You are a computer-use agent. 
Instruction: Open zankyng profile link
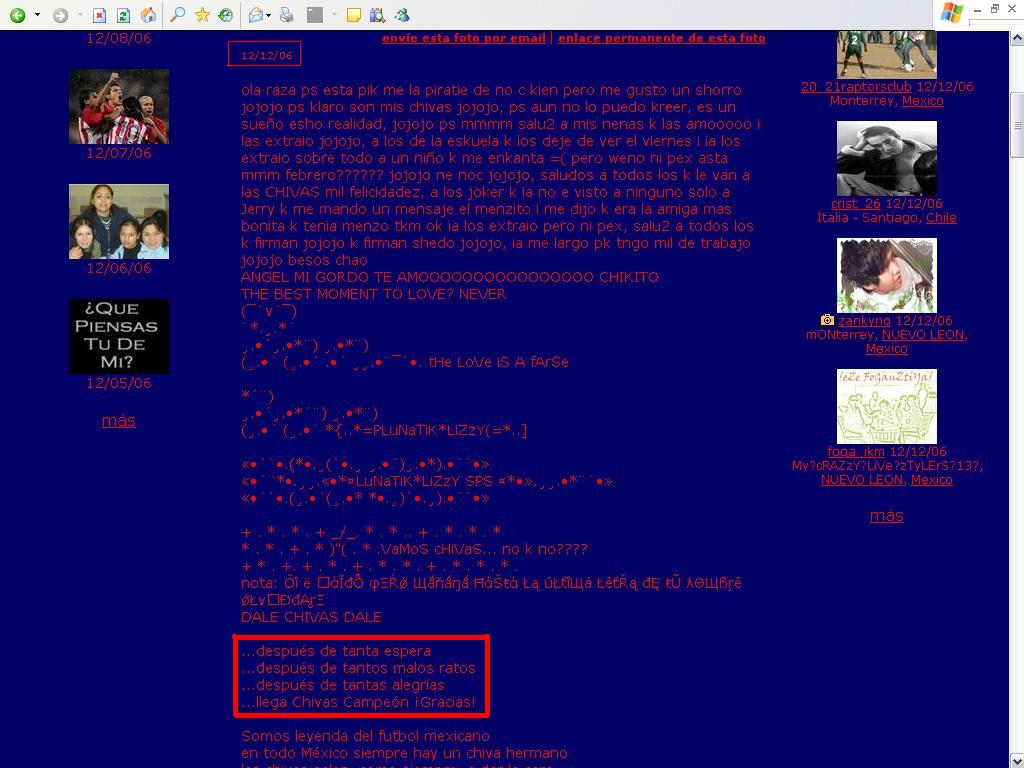pyautogui.click(x=864, y=321)
